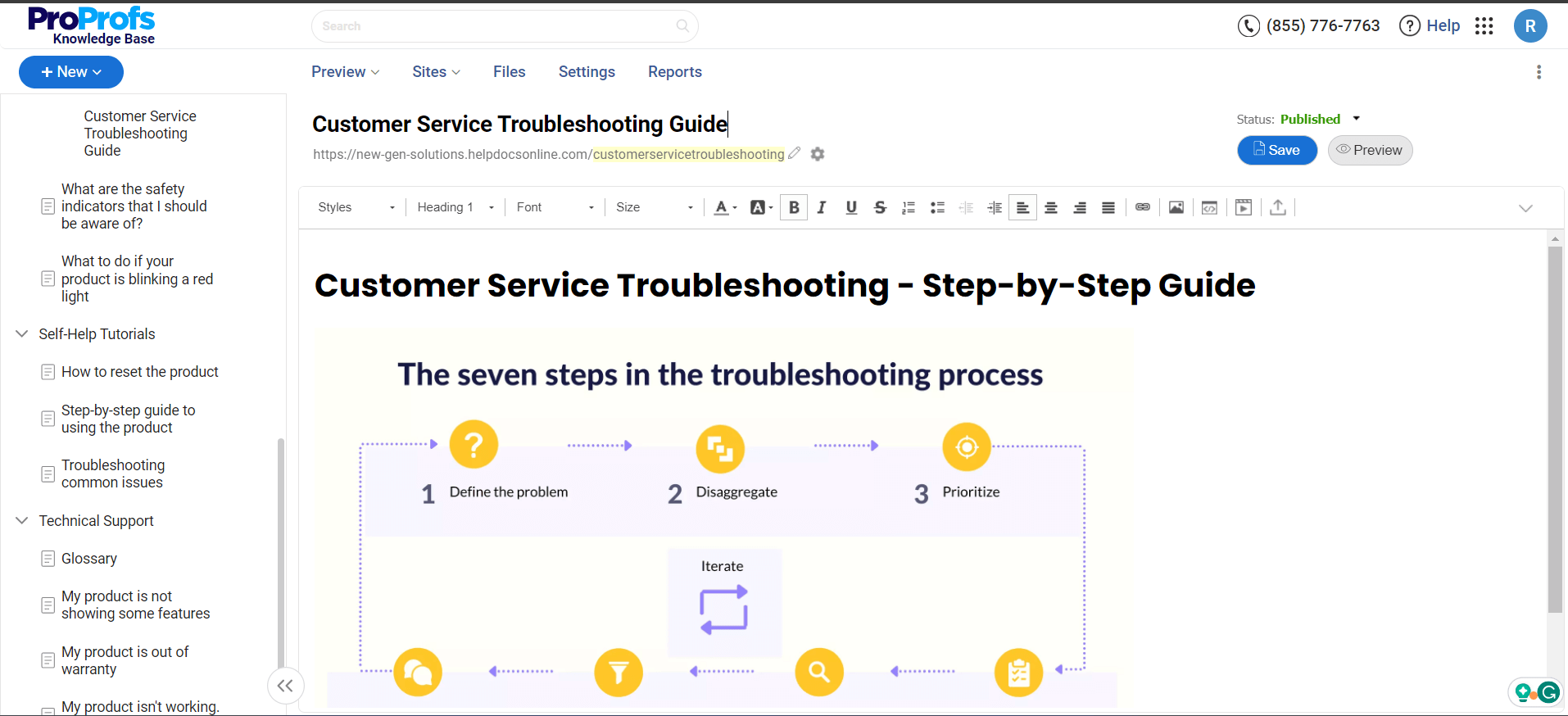Increase the text indent
The image size is (1568, 716).
995,207
